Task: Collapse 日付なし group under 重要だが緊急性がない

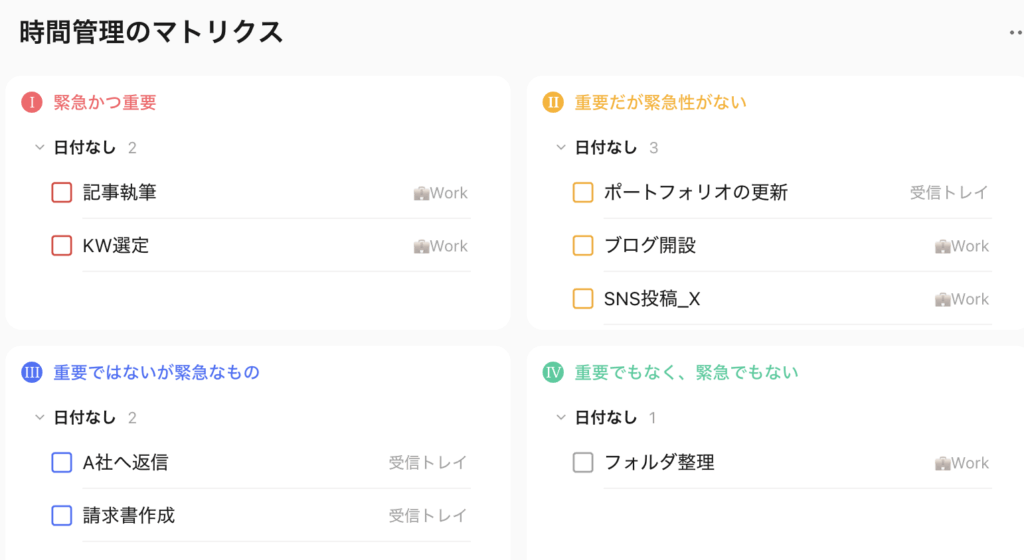Action: click(561, 148)
